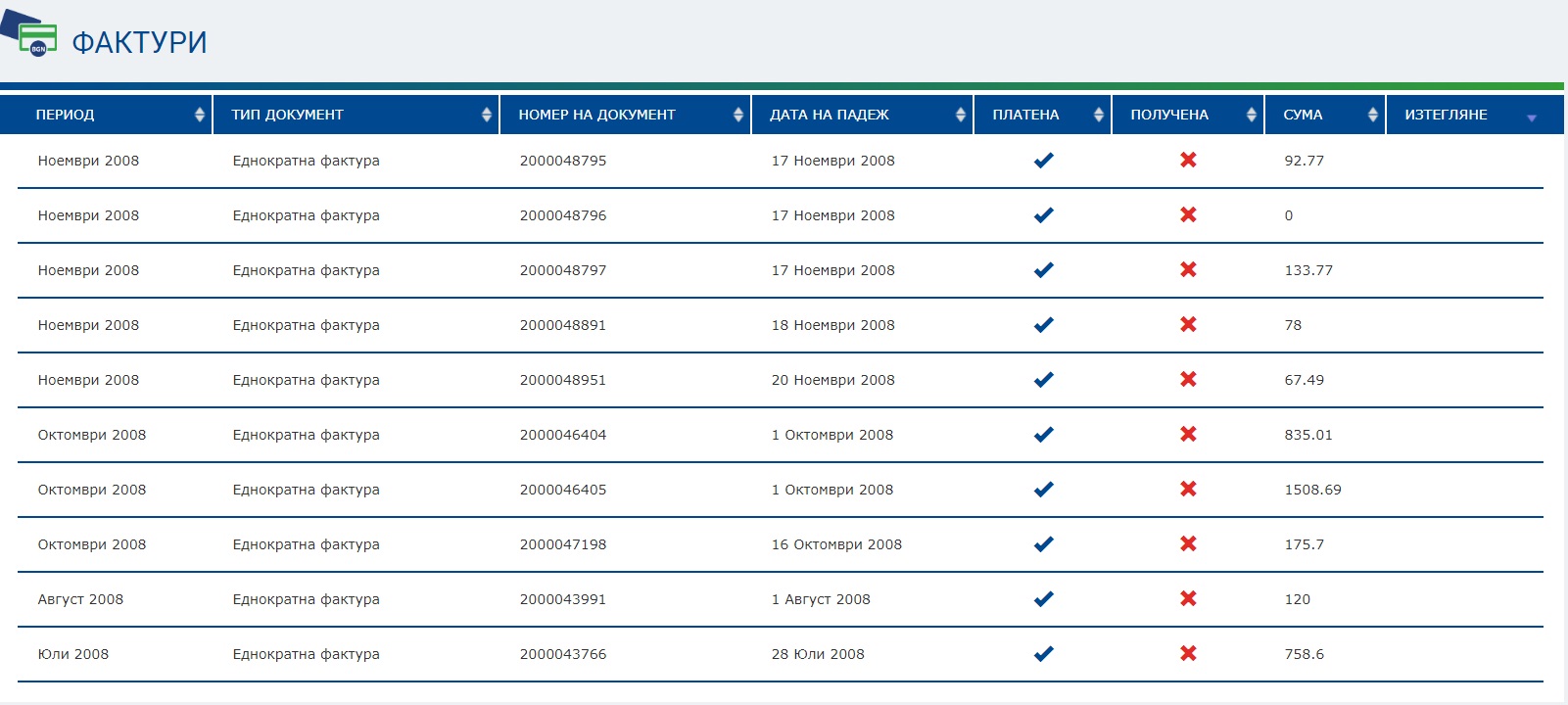
Task: Click paid checkmark for invoice 2000048891
Action: [x=1043, y=325]
